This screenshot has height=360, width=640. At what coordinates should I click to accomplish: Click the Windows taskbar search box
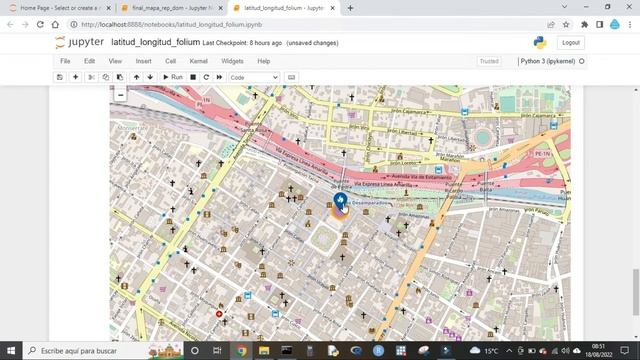click(x=103, y=351)
